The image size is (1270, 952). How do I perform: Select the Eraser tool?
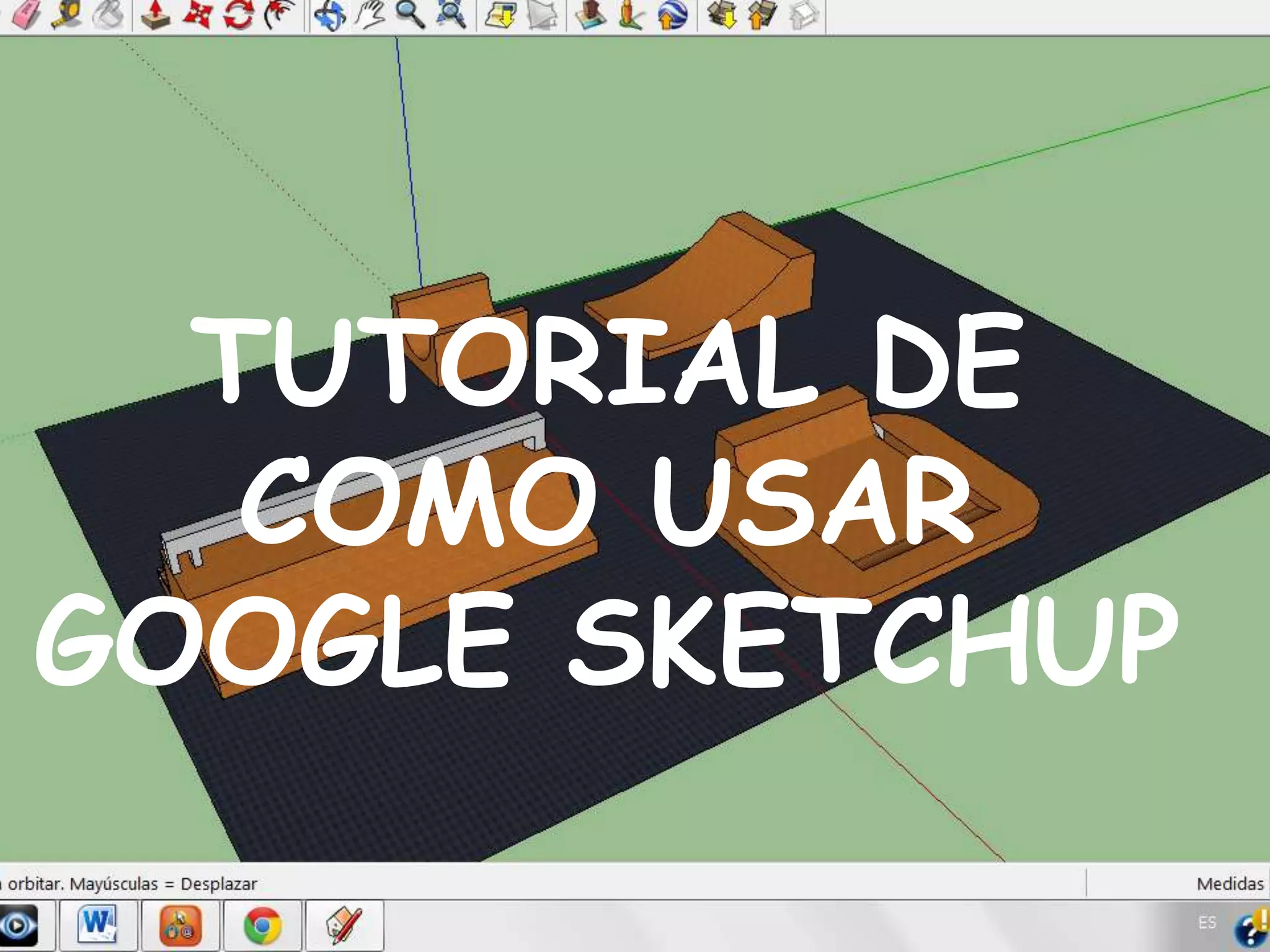pyautogui.click(x=27, y=14)
